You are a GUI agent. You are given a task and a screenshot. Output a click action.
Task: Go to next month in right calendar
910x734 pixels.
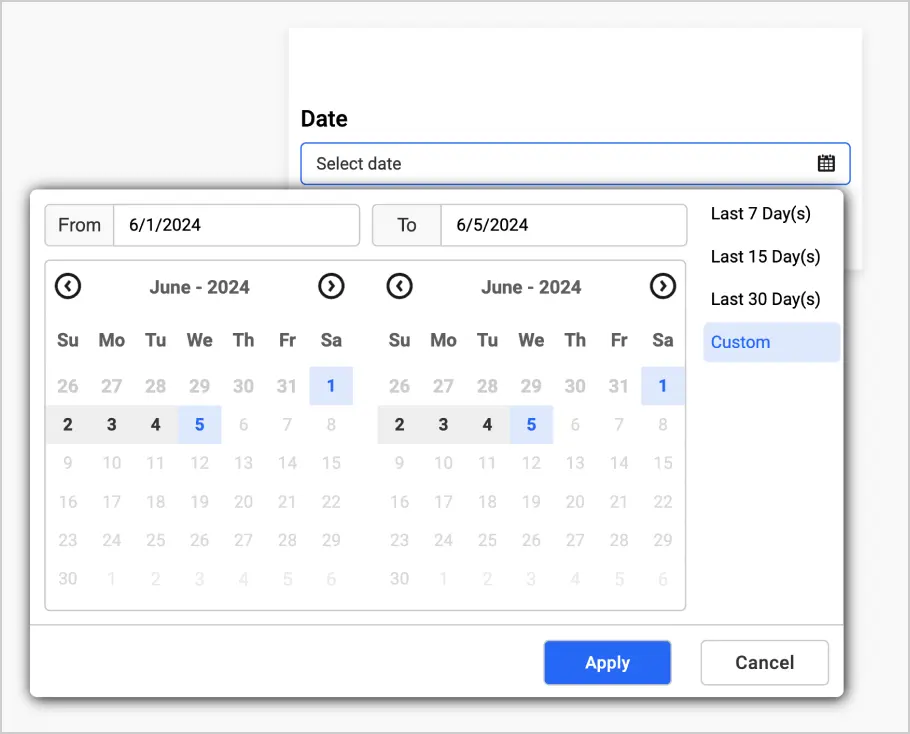click(662, 287)
